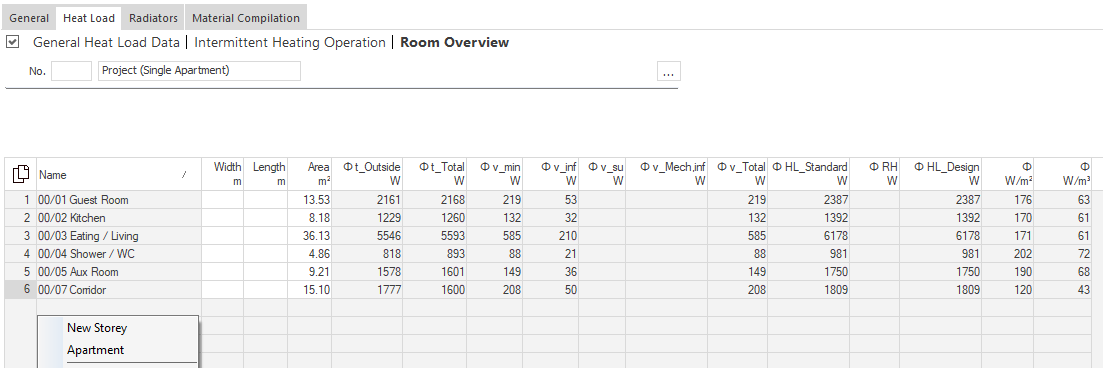Image resolution: width=1103 pixels, height=368 pixels.
Task: Click the copy table icon in header
Action: point(20,173)
